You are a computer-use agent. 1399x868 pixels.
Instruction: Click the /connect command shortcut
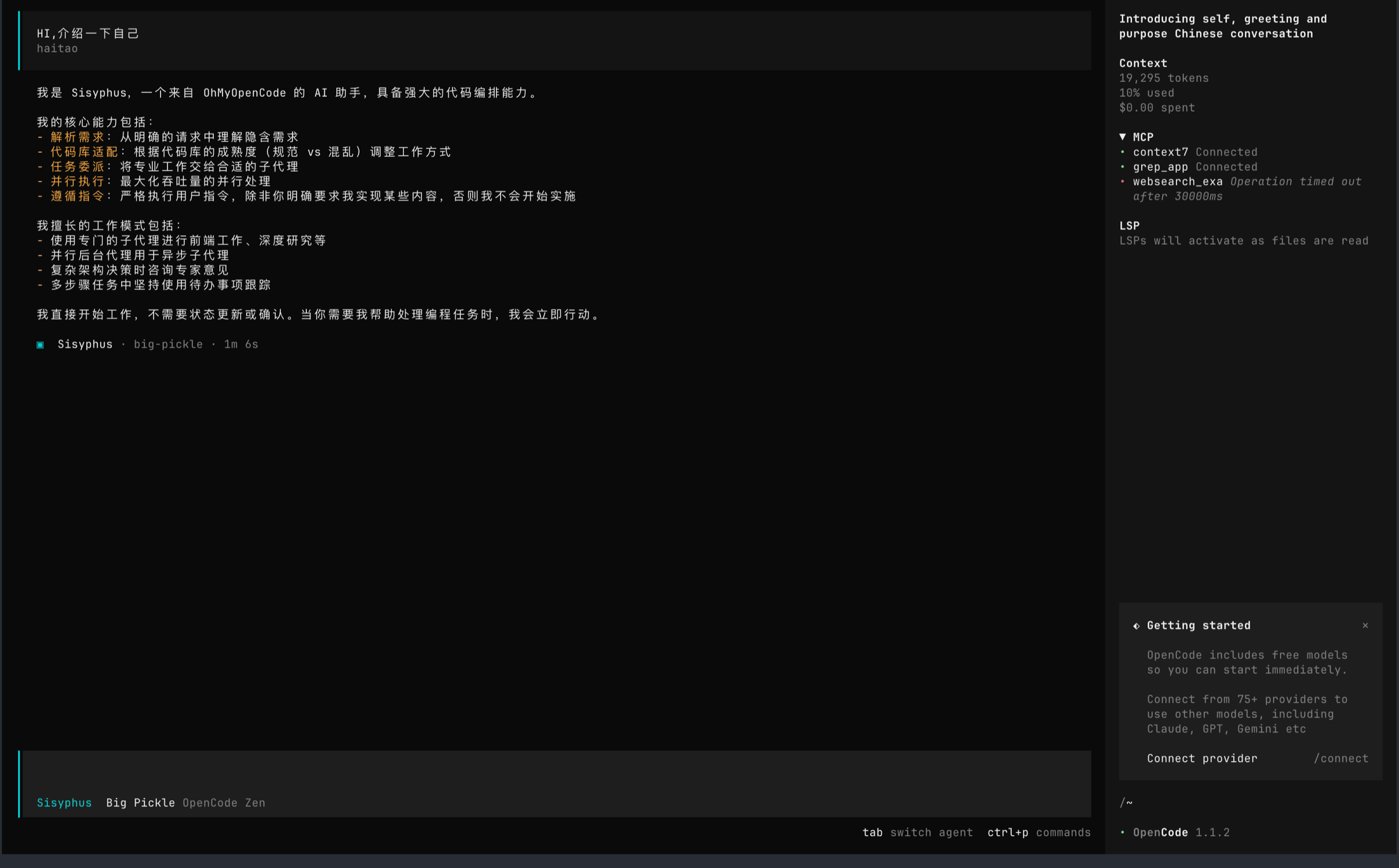click(x=1340, y=759)
